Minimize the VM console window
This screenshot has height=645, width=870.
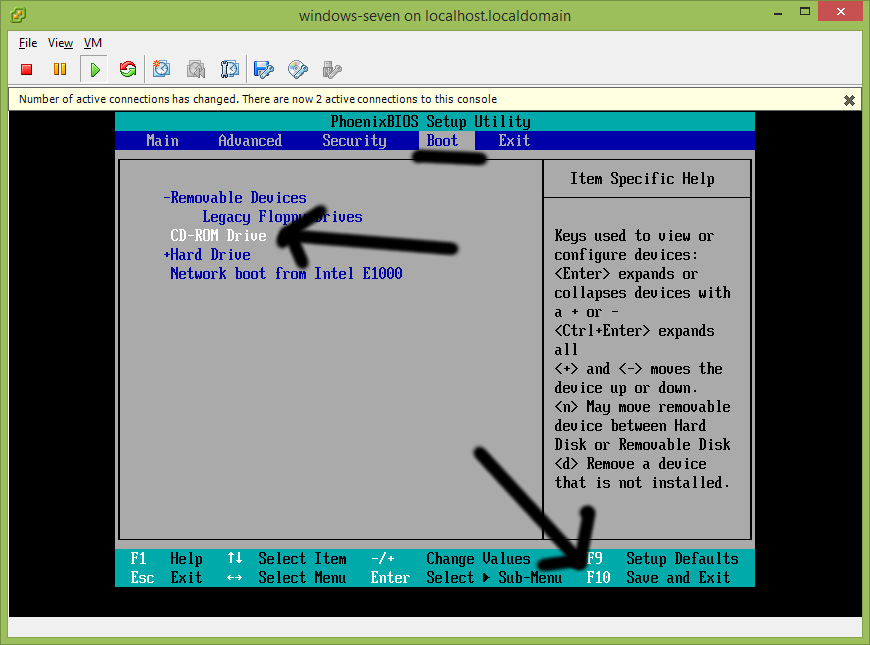(x=778, y=12)
